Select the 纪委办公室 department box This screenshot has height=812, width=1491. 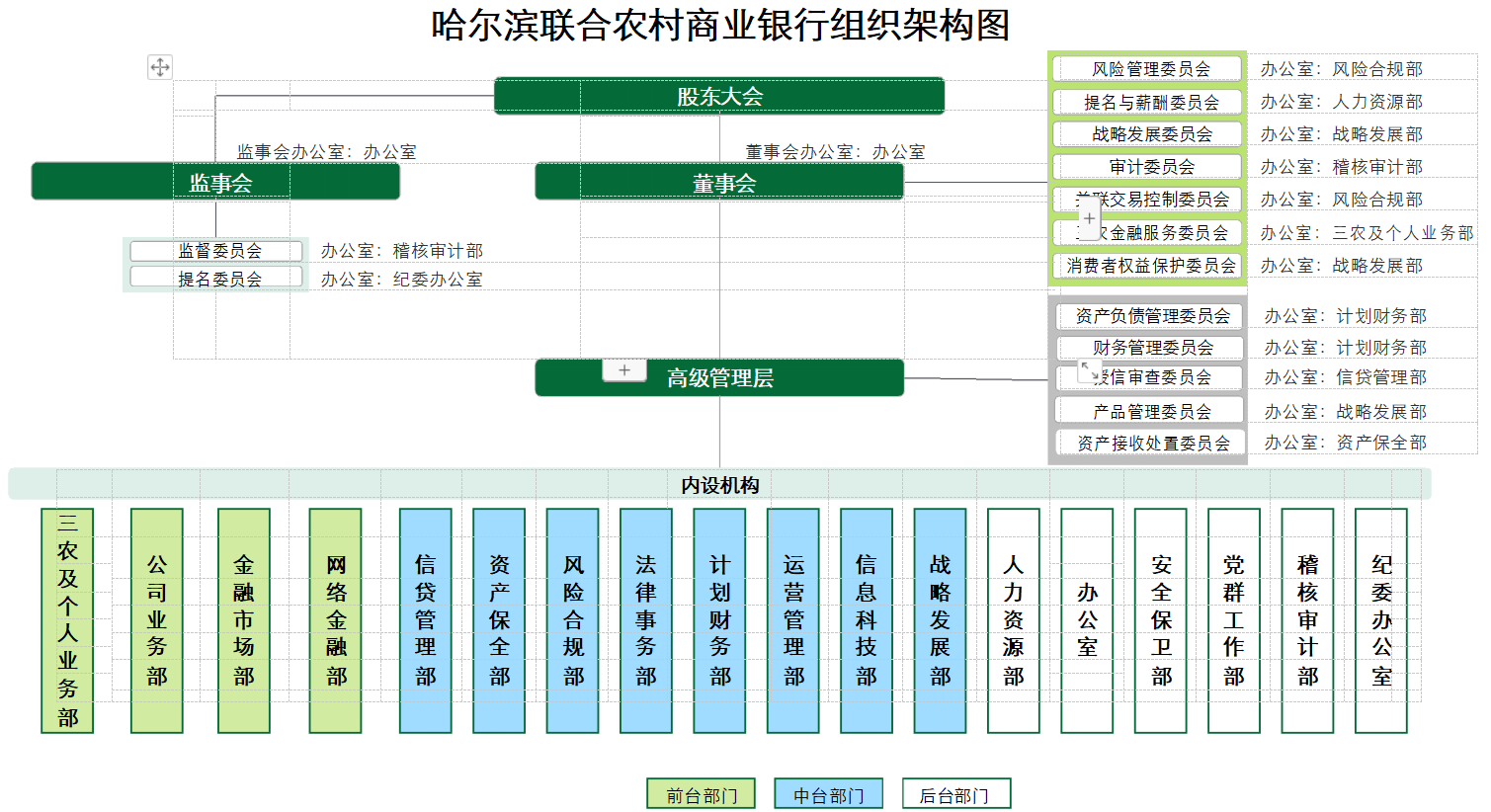click(x=1381, y=620)
